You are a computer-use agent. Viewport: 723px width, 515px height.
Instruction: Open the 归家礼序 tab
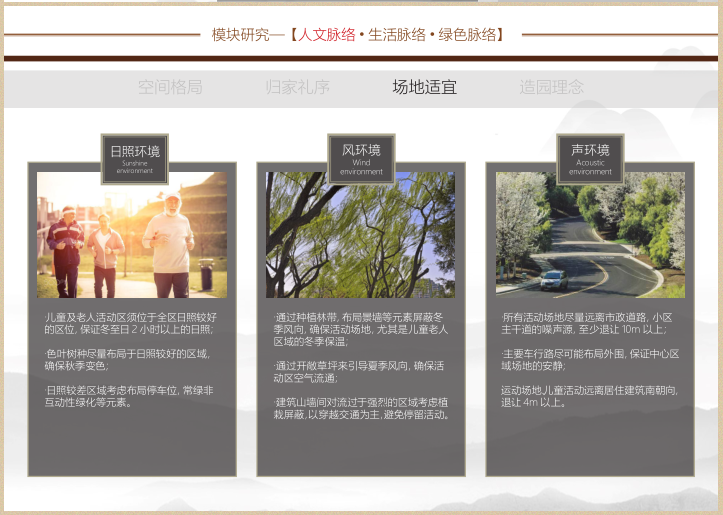[x=298, y=88]
